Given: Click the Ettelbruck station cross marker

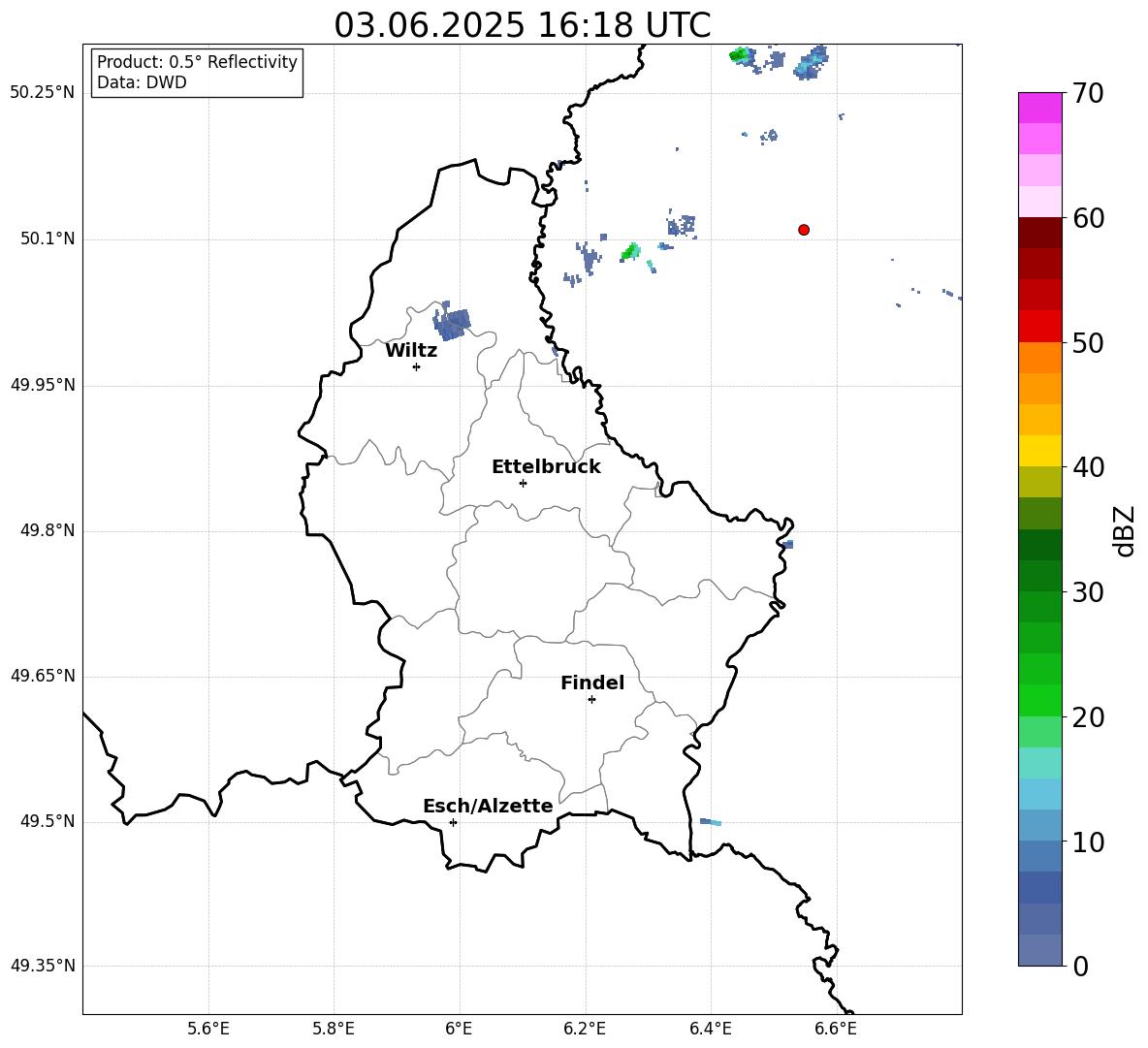Looking at the screenshot, I should pyautogui.click(x=523, y=483).
